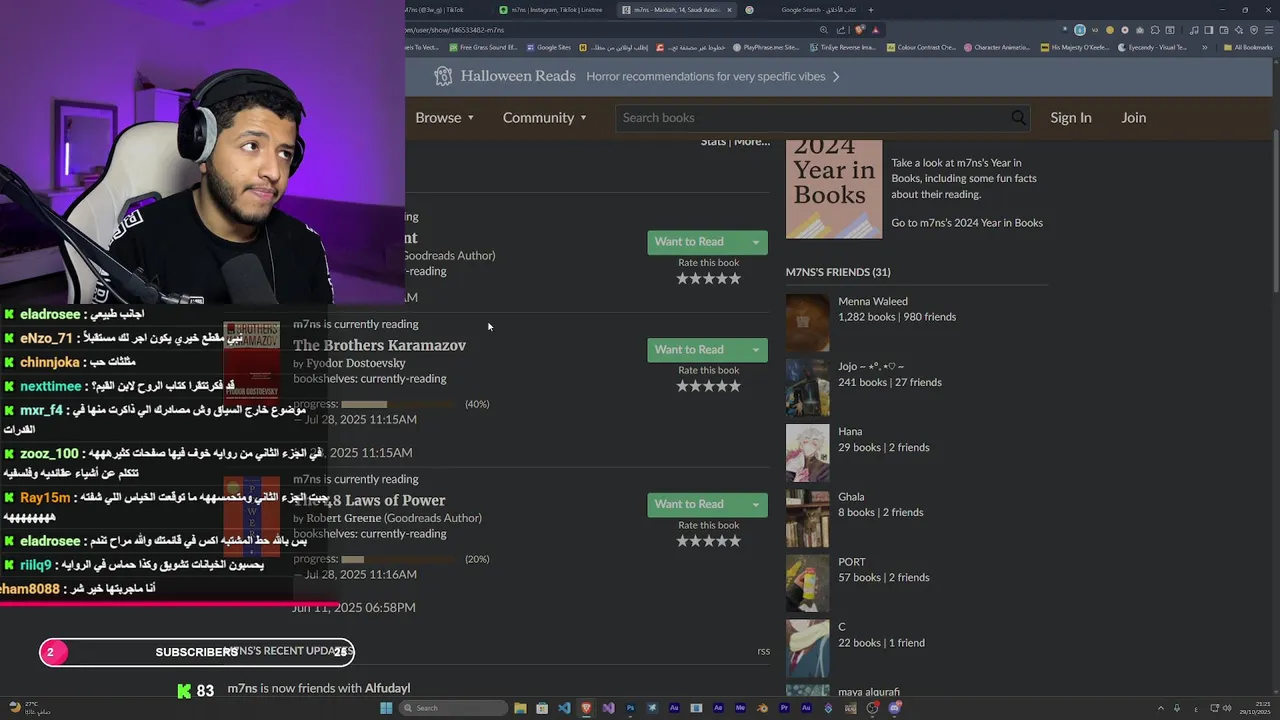The width and height of the screenshot is (1280, 720).
Task: Switch to m7ns Linktree tab
Action: tap(550, 10)
